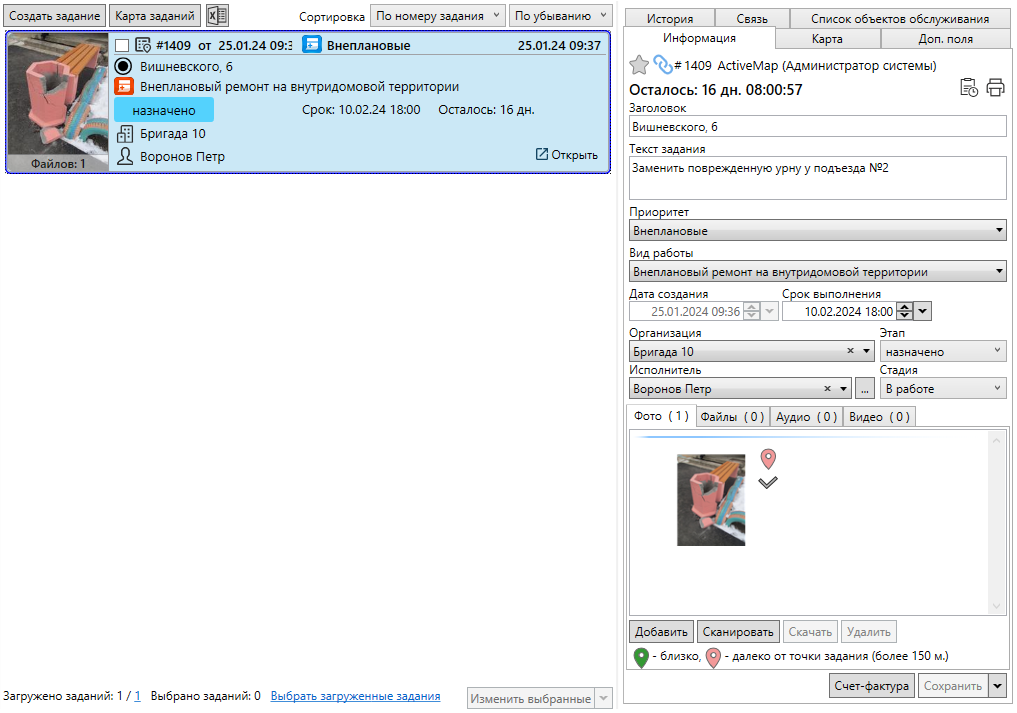Click the print icon in Information panel

[x=995, y=87]
